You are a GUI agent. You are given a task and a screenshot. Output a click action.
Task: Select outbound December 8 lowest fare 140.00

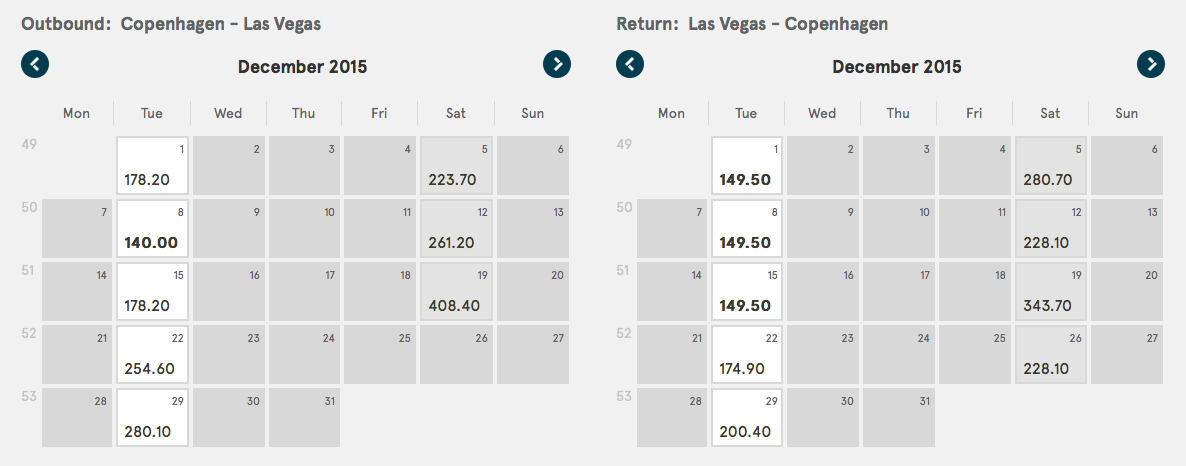152,228
